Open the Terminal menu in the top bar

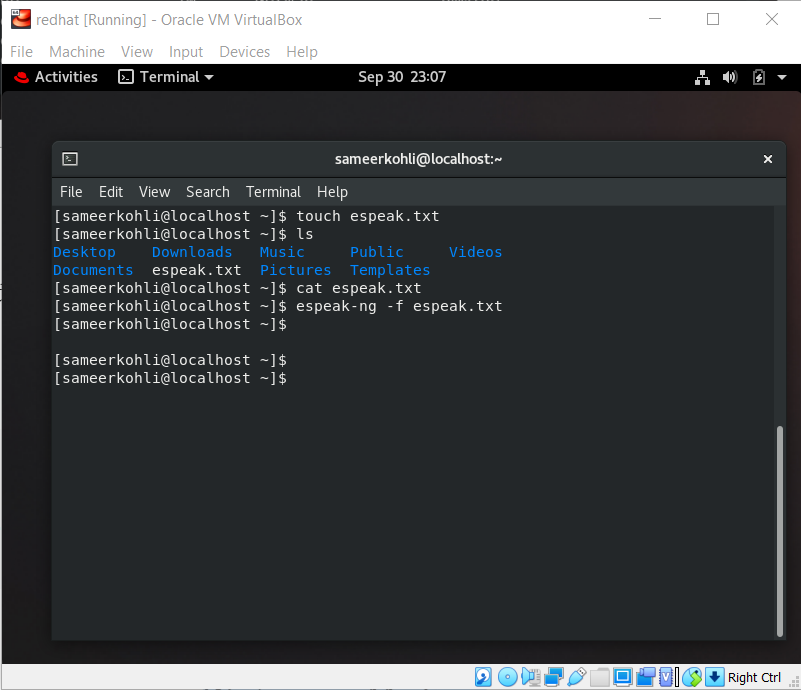click(165, 77)
